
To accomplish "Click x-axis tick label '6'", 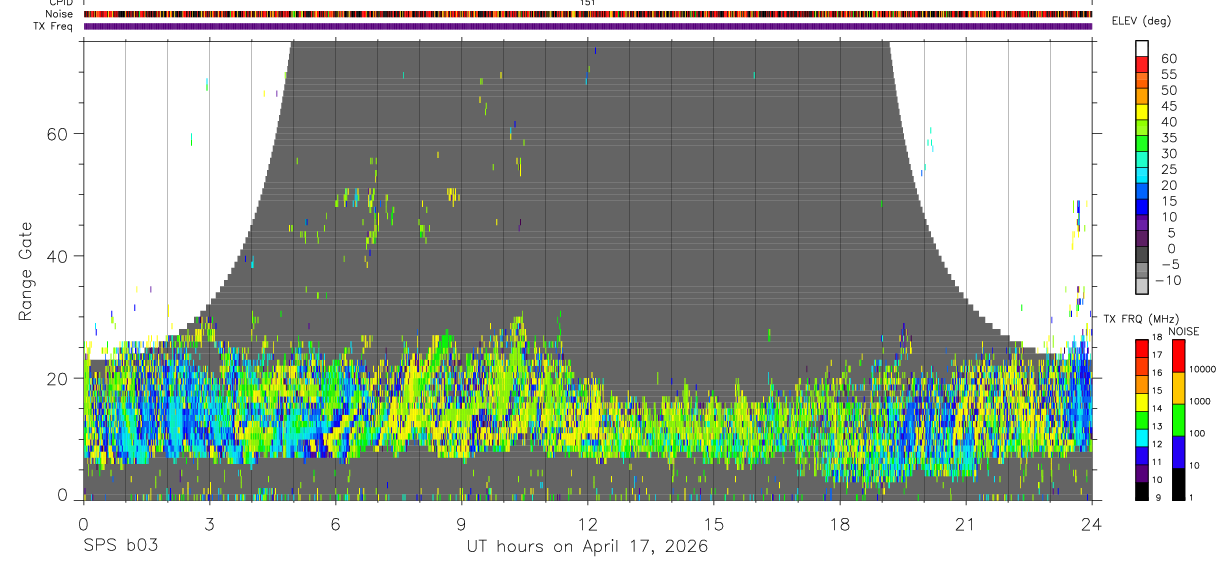I will (x=335, y=523).
